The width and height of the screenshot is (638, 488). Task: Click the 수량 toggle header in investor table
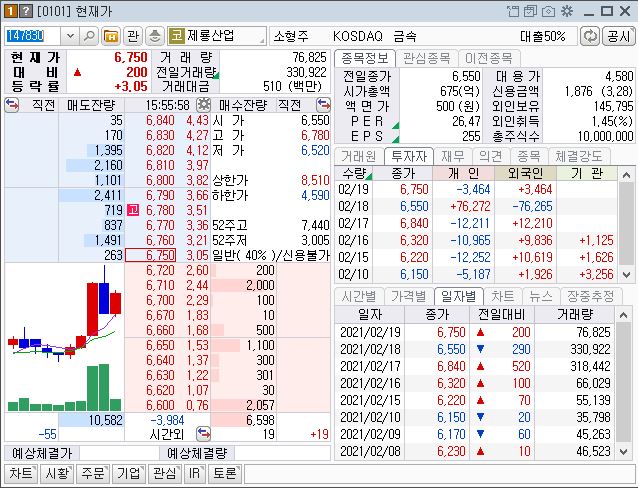[354, 173]
